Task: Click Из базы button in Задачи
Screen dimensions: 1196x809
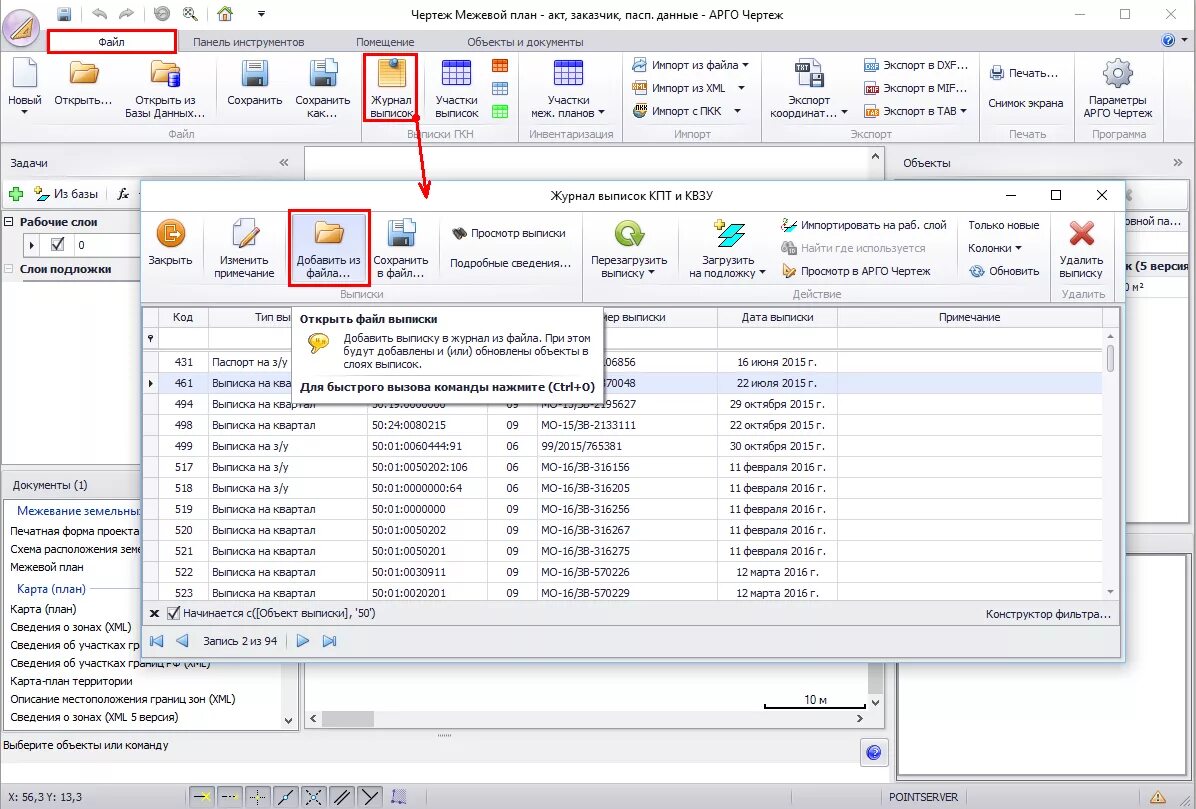Action: click(x=66, y=194)
